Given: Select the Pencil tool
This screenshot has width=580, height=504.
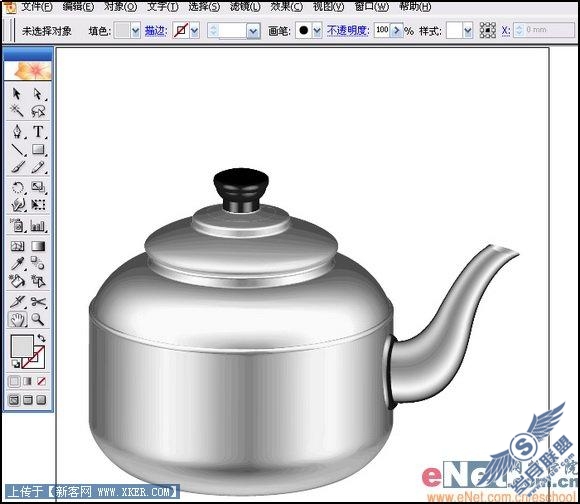Looking at the screenshot, I should (38, 167).
